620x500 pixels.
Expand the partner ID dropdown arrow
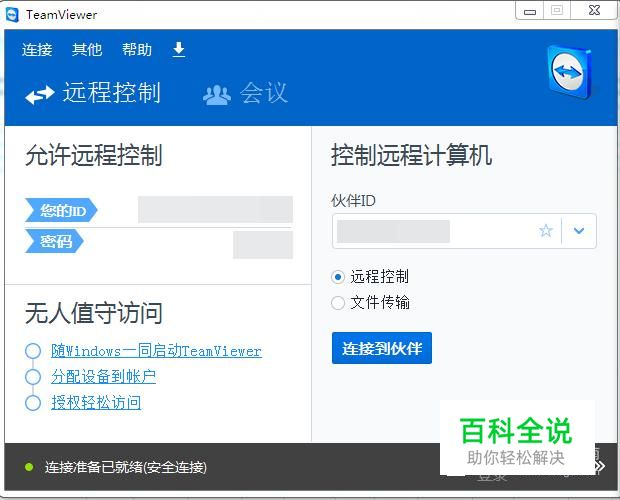coord(579,231)
